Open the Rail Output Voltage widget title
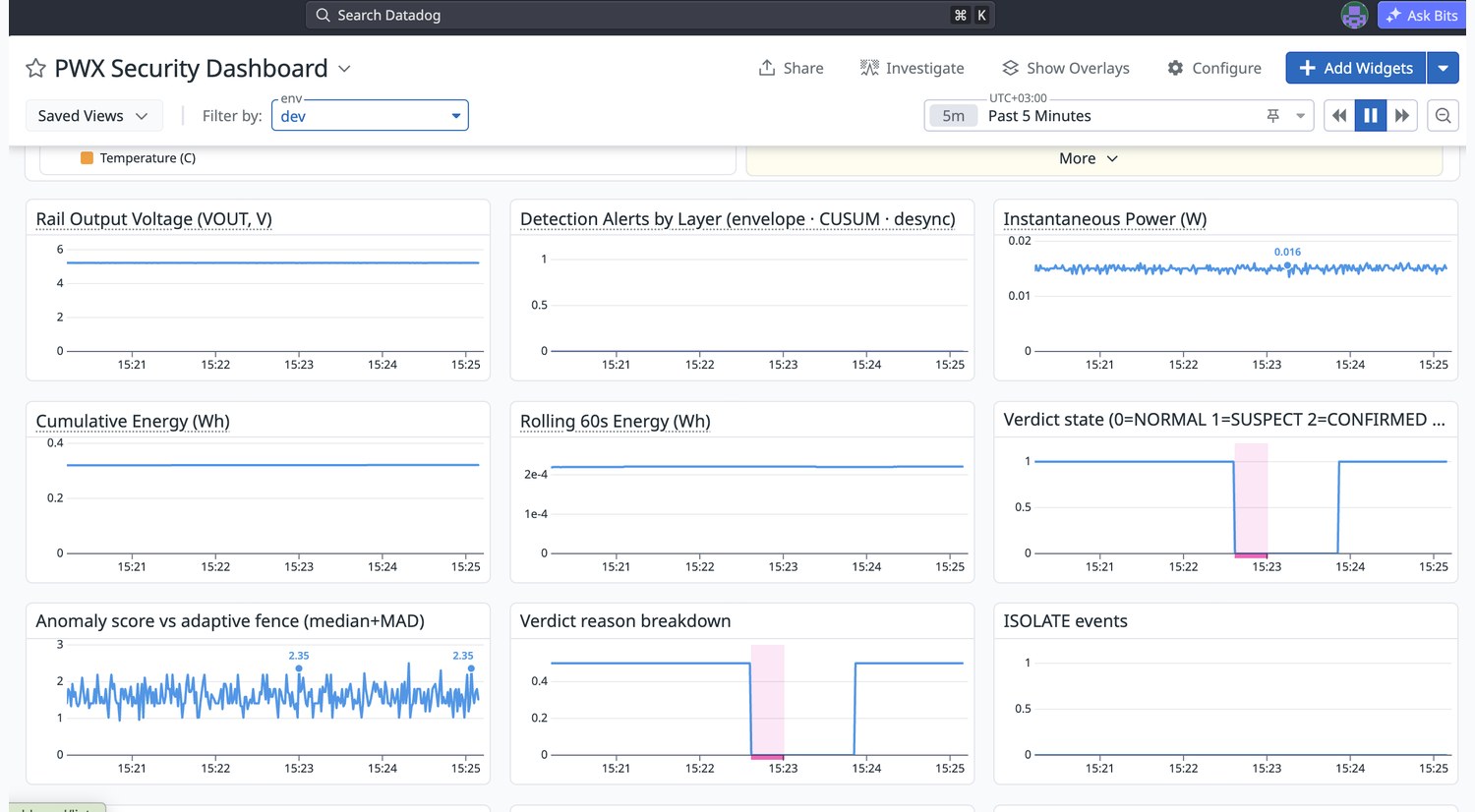1475x812 pixels. (x=154, y=219)
